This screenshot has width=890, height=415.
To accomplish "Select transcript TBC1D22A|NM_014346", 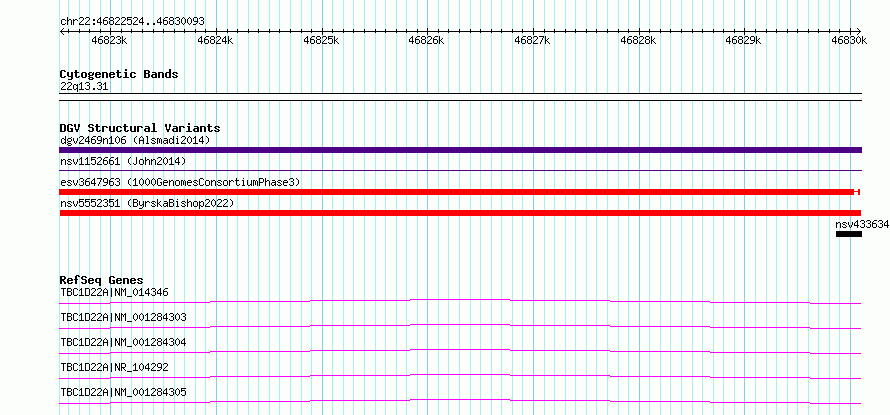I will coord(114,292).
